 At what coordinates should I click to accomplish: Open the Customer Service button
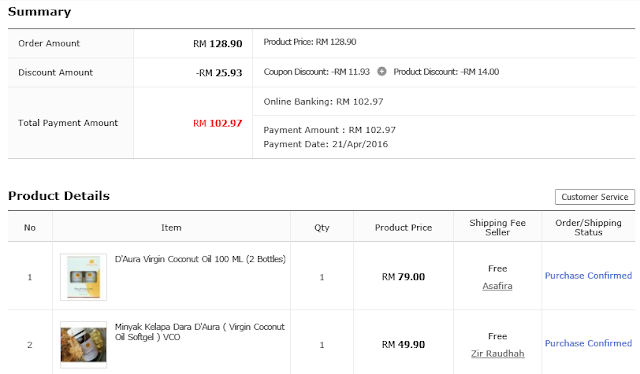click(595, 197)
